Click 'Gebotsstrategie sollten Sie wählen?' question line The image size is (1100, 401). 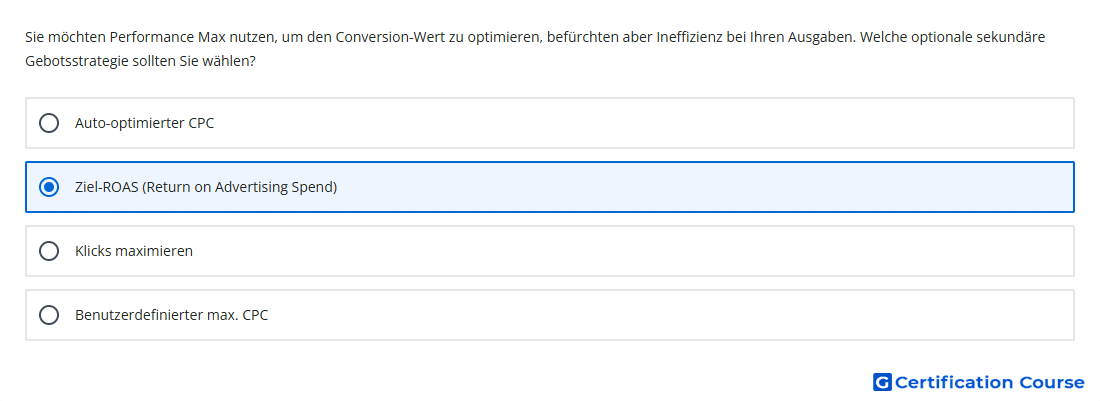click(140, 62)
